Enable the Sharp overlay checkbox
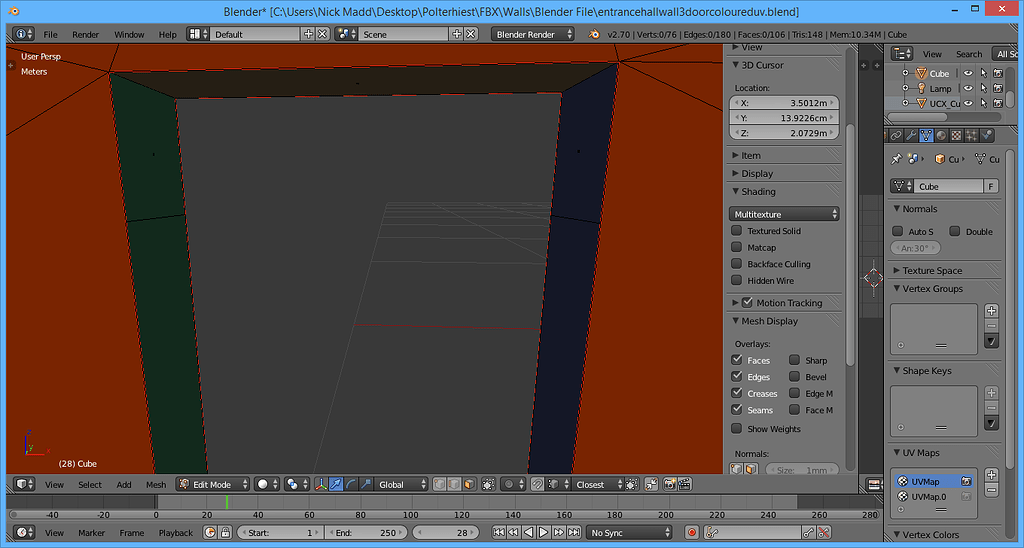1024x548 pixels. [794, 360]
